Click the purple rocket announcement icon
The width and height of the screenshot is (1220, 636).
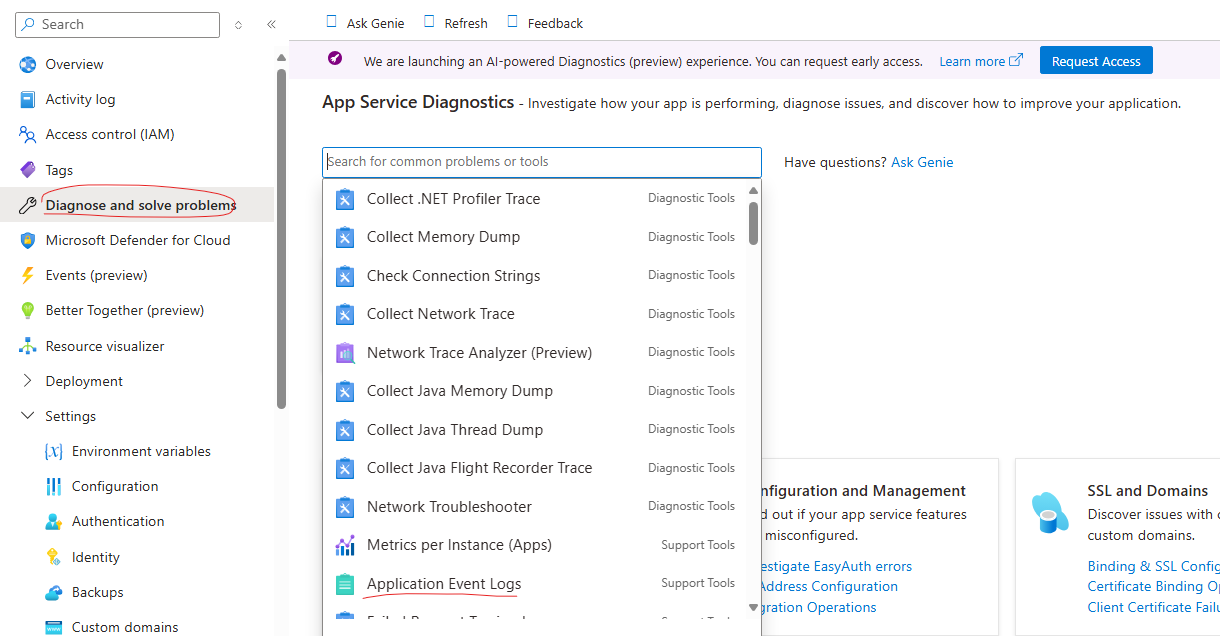point(335,58)
